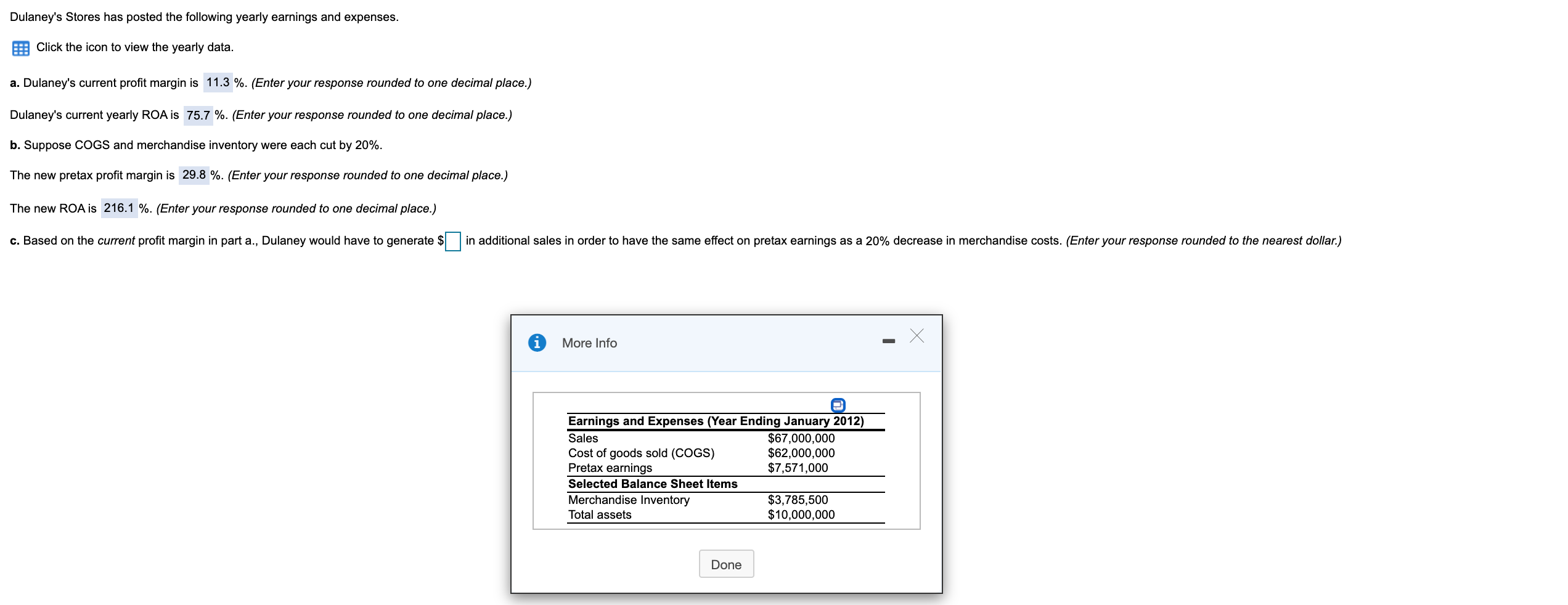Select the current profit margin field 11.3

[x=218, y=83]
